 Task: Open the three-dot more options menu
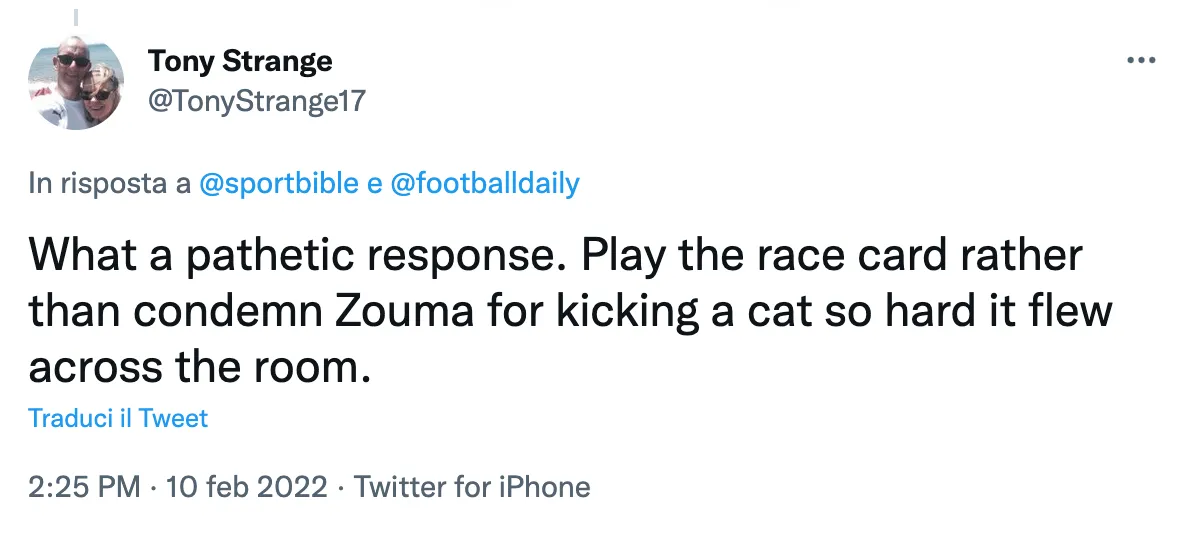1141,61
